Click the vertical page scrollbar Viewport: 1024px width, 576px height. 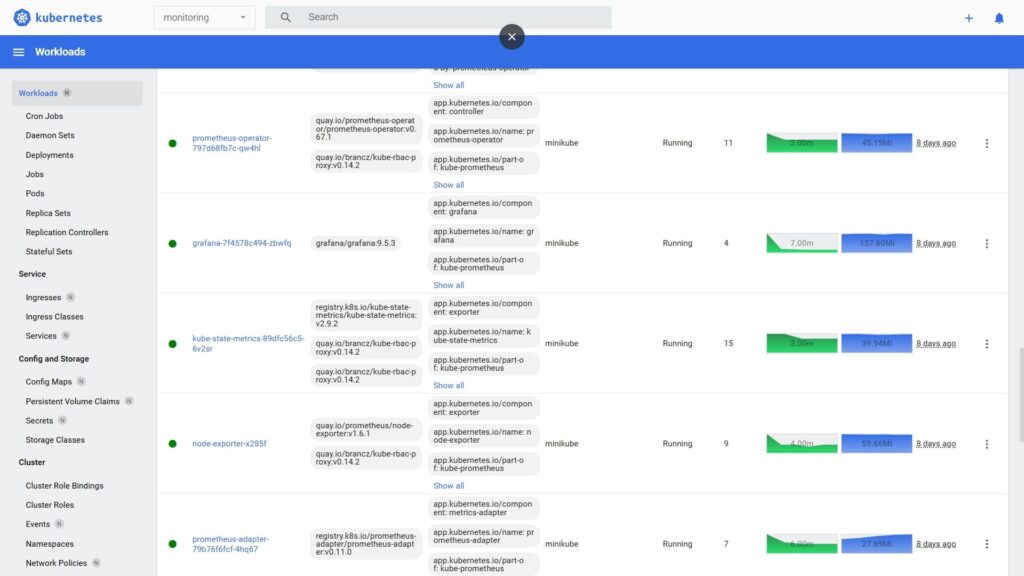[1020, 395]
